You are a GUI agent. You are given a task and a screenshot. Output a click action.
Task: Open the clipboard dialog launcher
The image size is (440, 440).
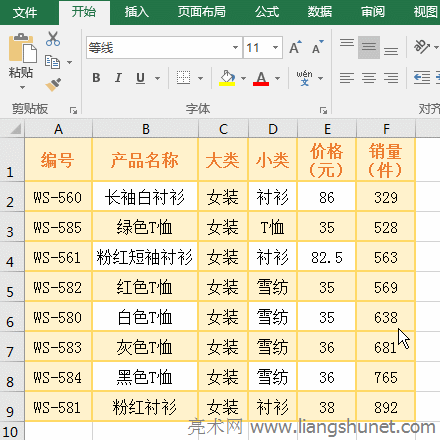pyautogui.click(x=73, y=110)
